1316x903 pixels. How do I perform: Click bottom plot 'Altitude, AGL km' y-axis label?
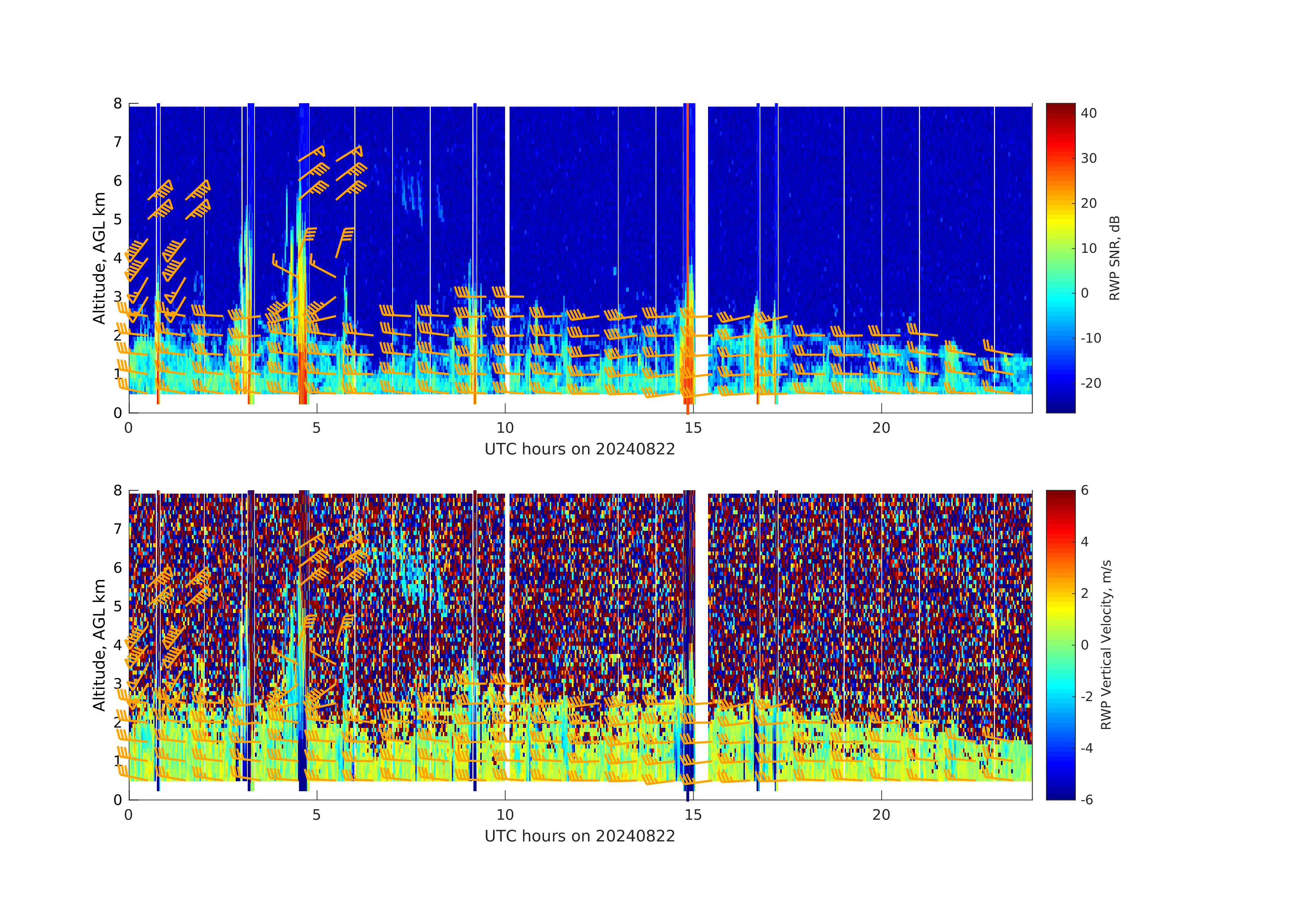coord(99,644)
